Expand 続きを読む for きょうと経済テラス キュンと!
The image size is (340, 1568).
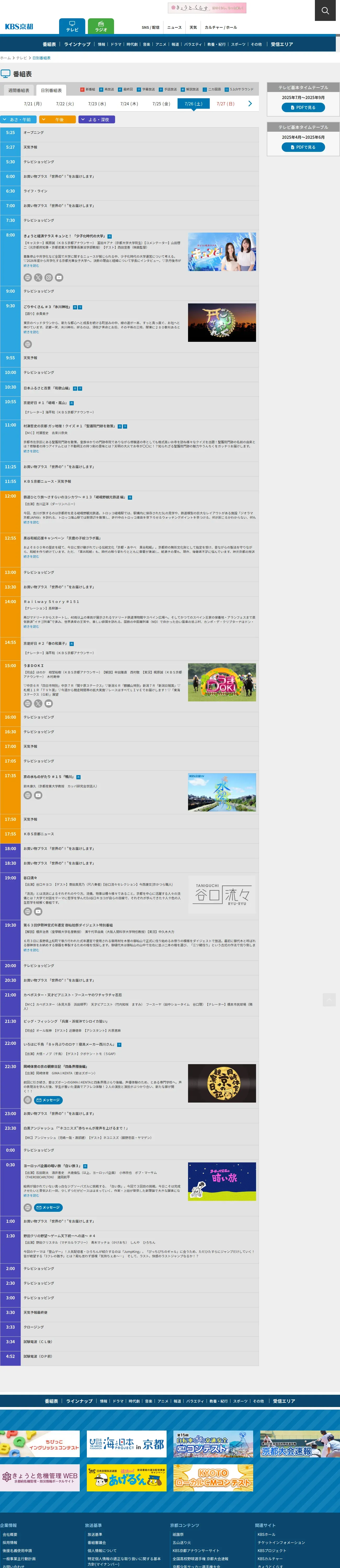point(31,266)
